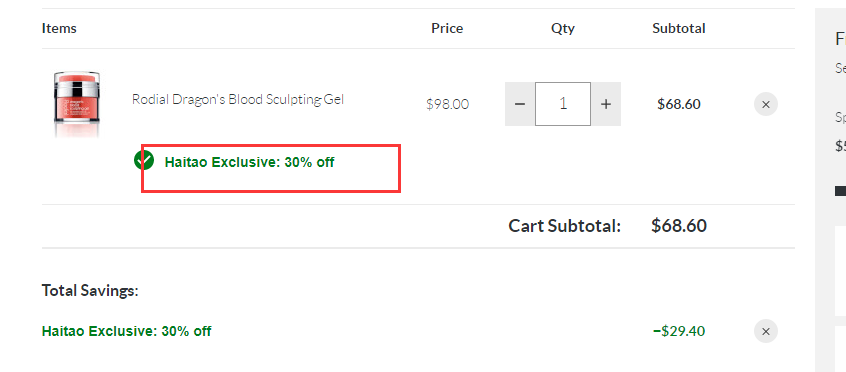Click the −$29.40 savings amount
Image resolution: width=846 pixels, height=372 pixels.
[679, 331]
